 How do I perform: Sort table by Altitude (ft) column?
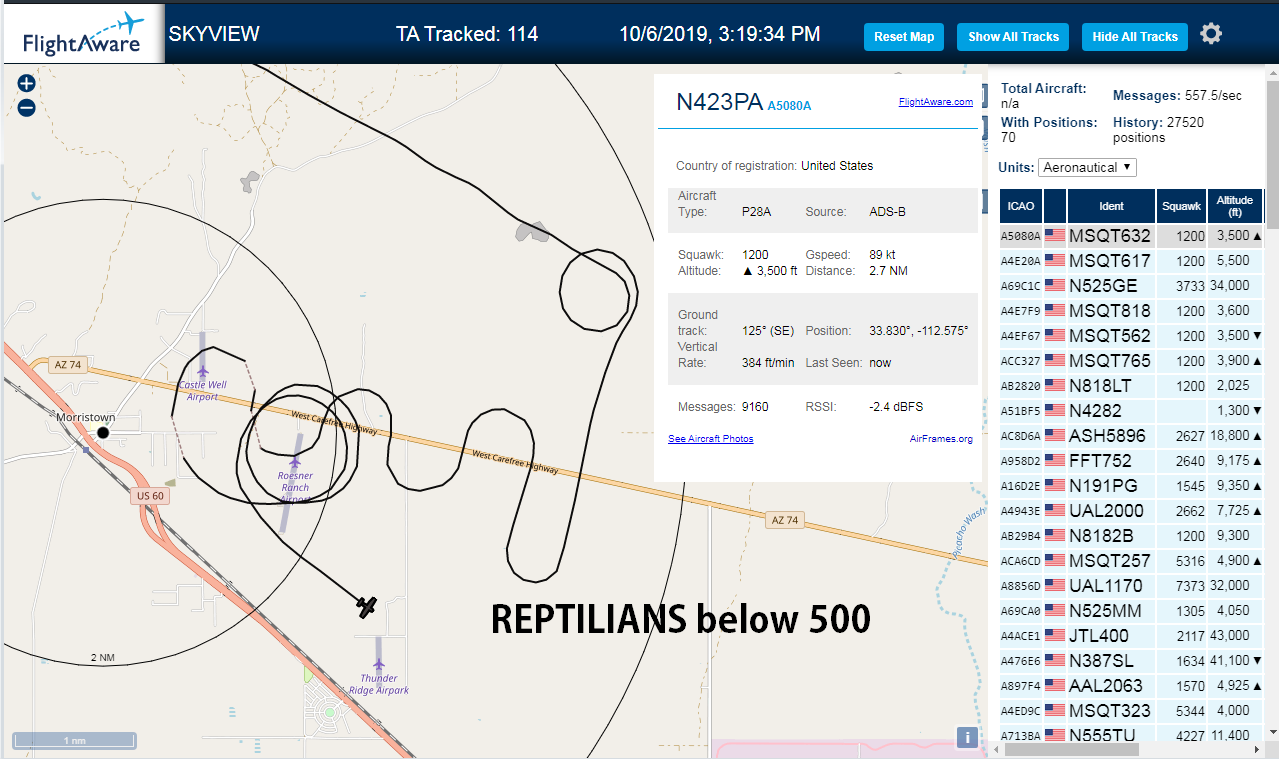click(1235, 206)
